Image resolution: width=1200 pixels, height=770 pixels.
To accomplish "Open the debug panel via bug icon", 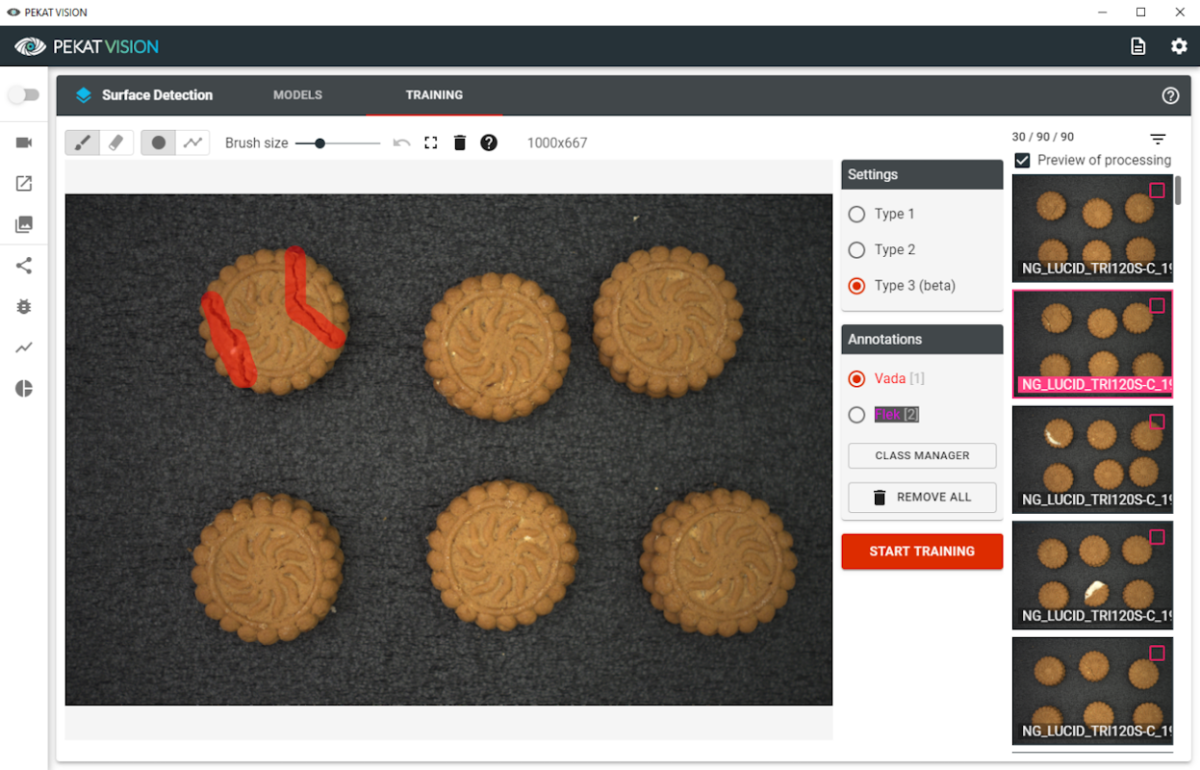I will tap(23, 306).
